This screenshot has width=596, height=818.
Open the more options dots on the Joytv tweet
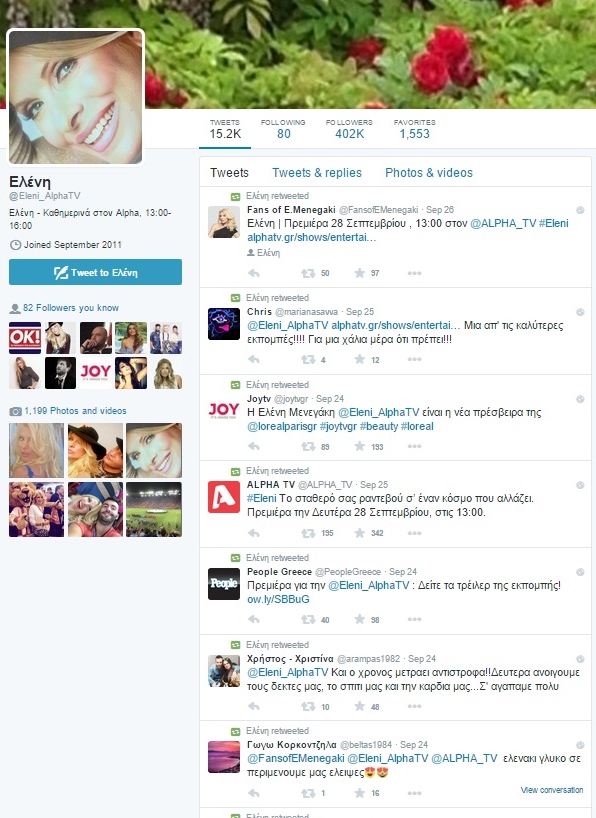click(x=414, y=447)
